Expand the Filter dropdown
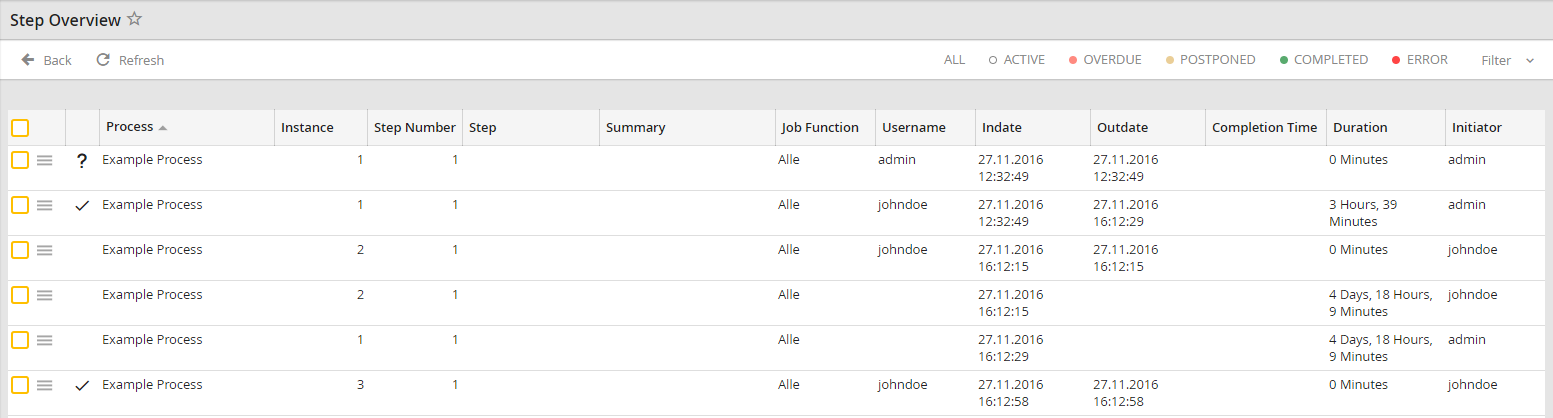 [x=1507, y=60]
